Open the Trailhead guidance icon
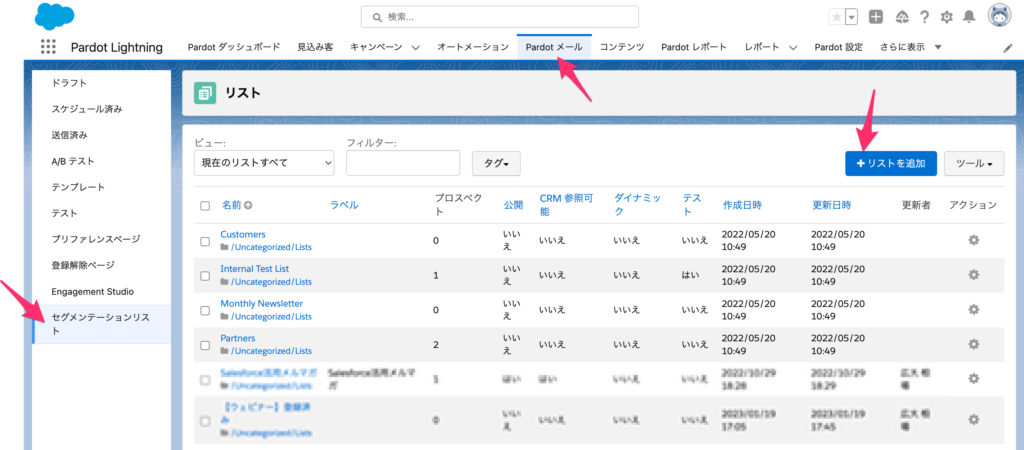 pos(903,17)
